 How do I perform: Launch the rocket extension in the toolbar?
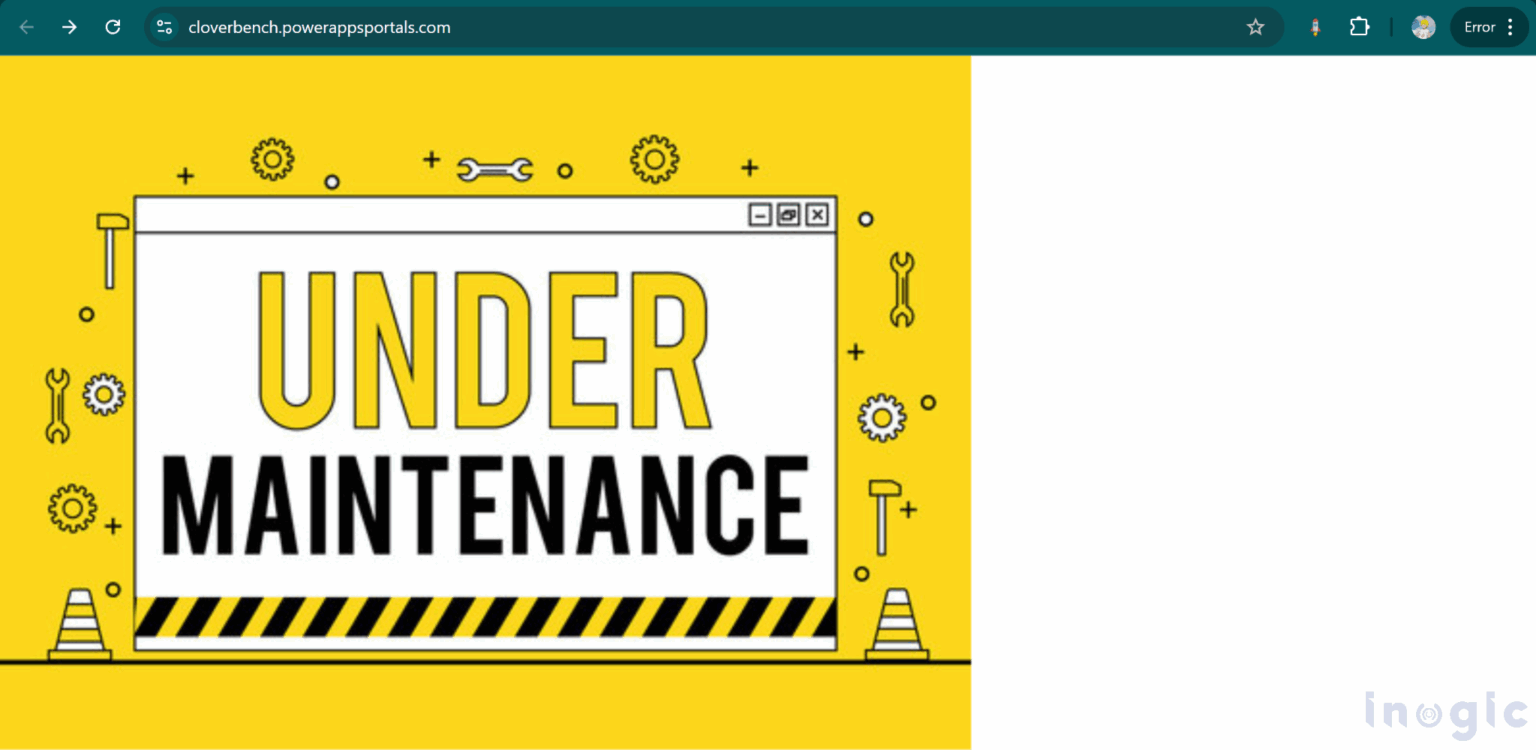click(x=1314, y=27)
